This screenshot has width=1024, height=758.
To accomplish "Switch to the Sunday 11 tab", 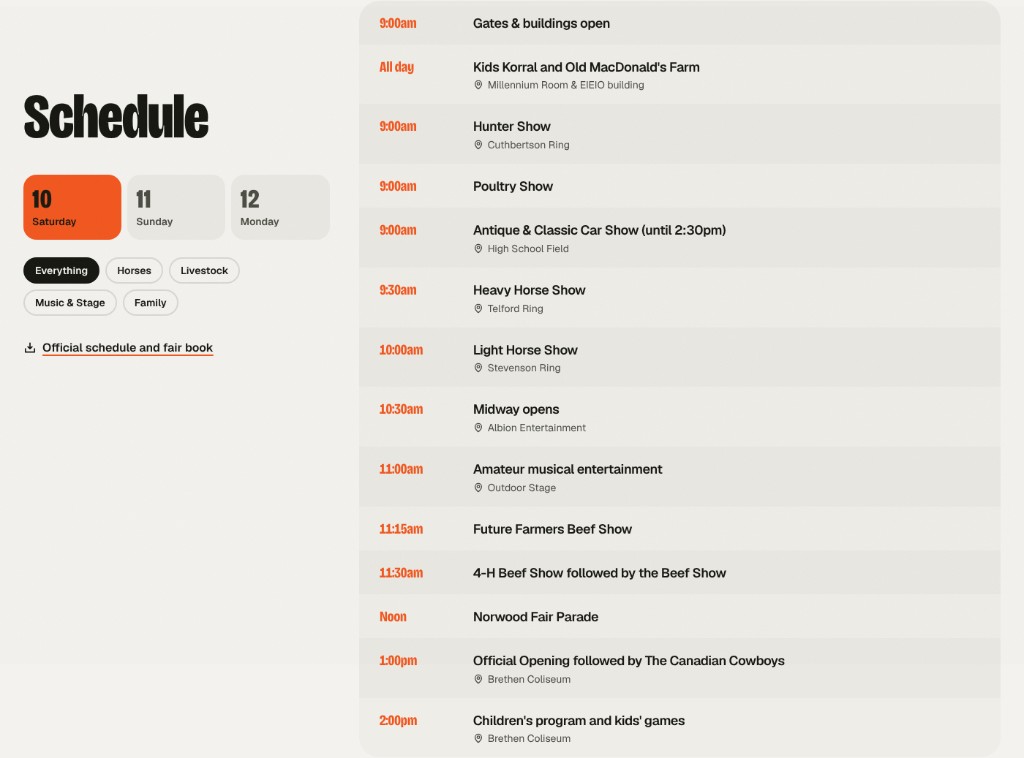I will click(176, 207).
